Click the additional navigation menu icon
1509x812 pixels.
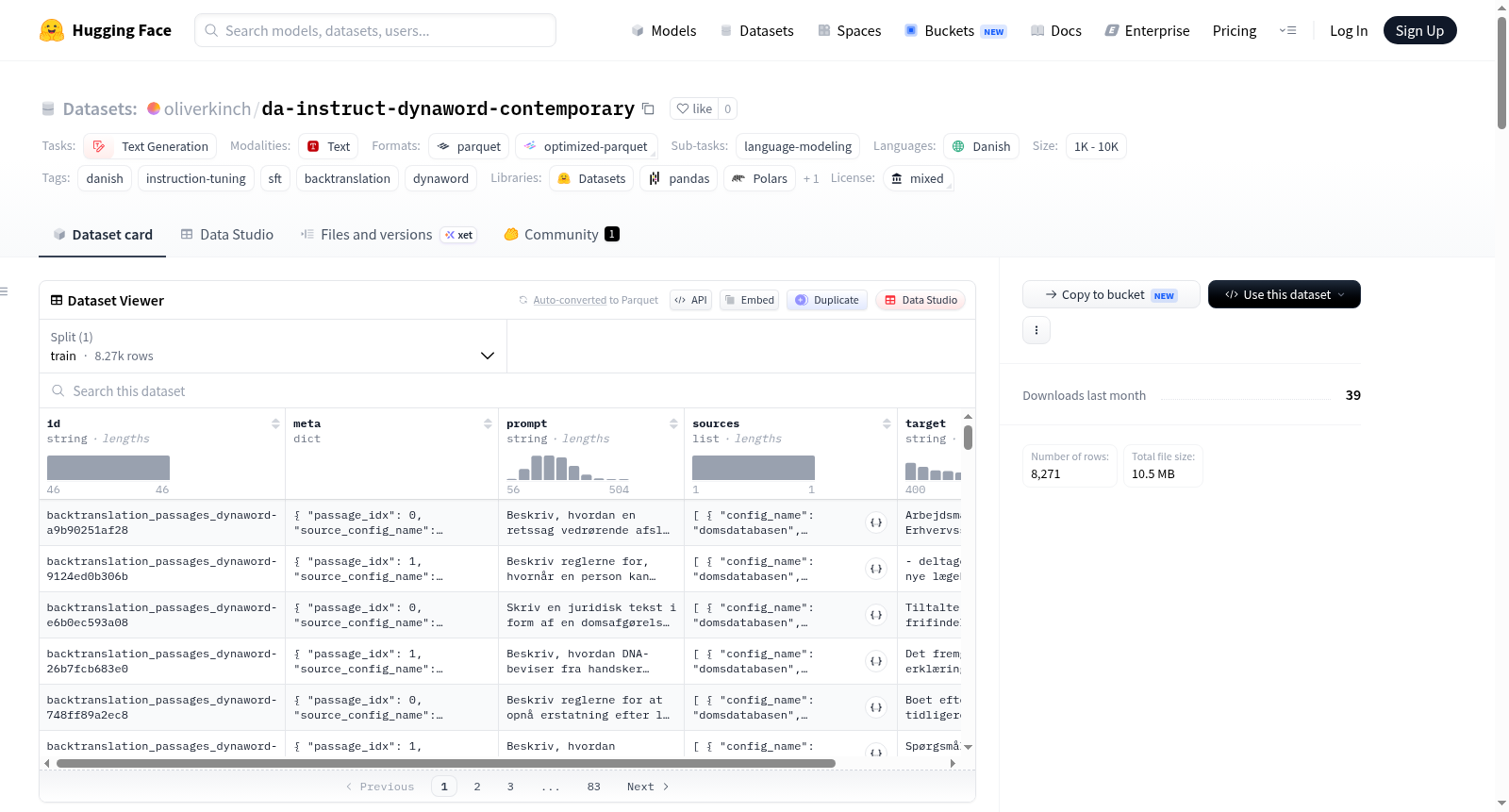click(x=1287, y=30)
